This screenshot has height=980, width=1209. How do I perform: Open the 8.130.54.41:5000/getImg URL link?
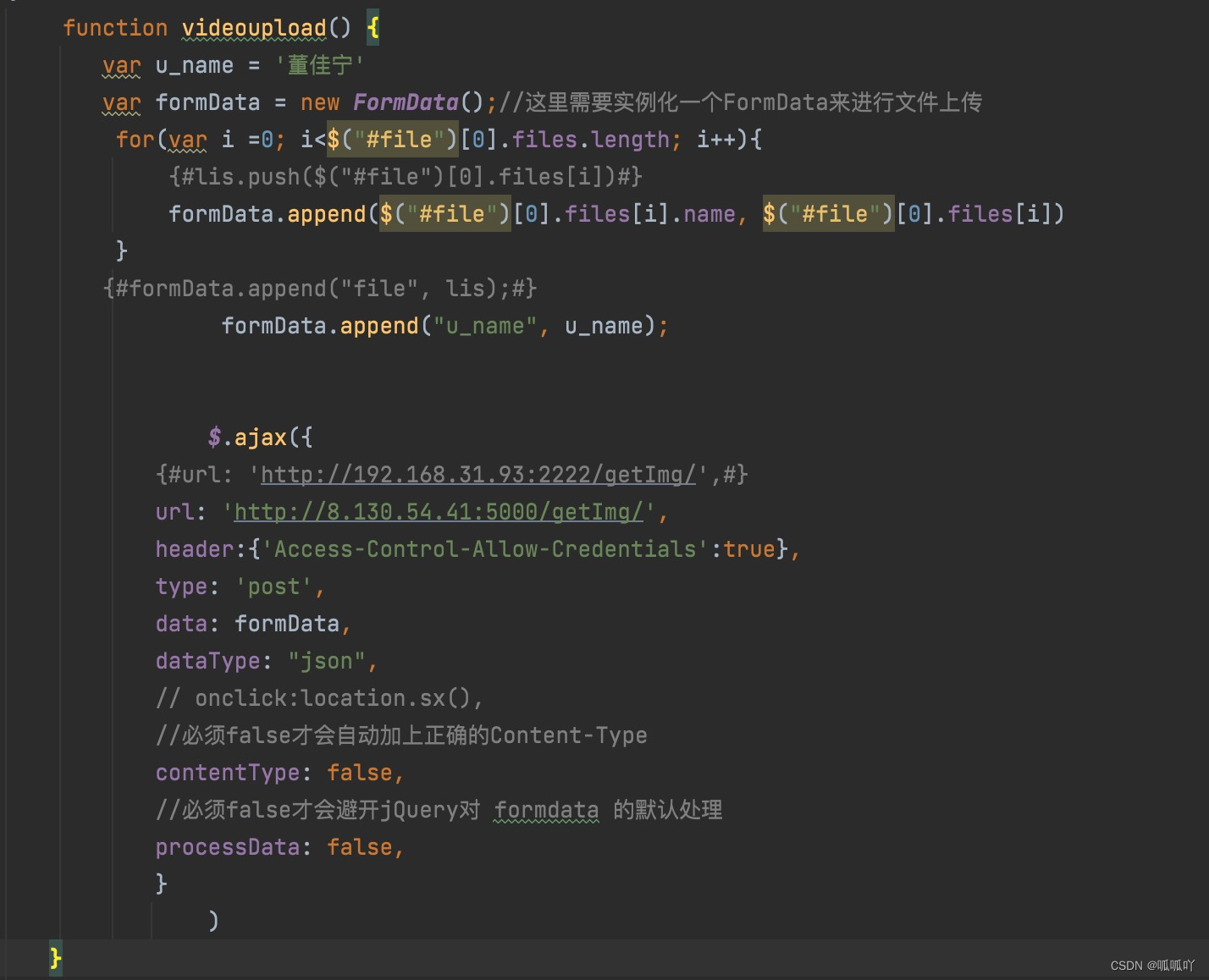pyautogui.click(x=439, y=512)
